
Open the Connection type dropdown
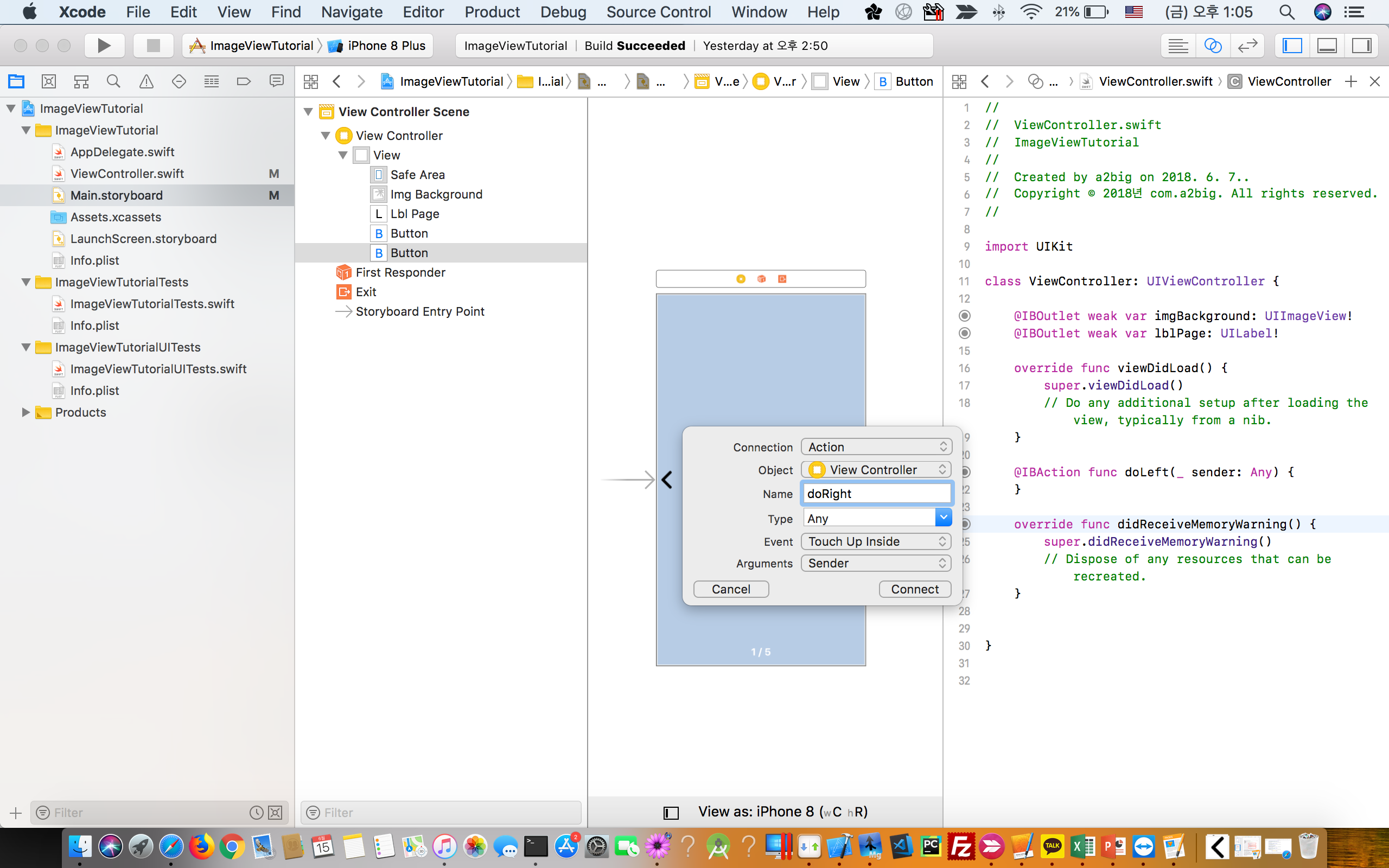coord(876,446)
